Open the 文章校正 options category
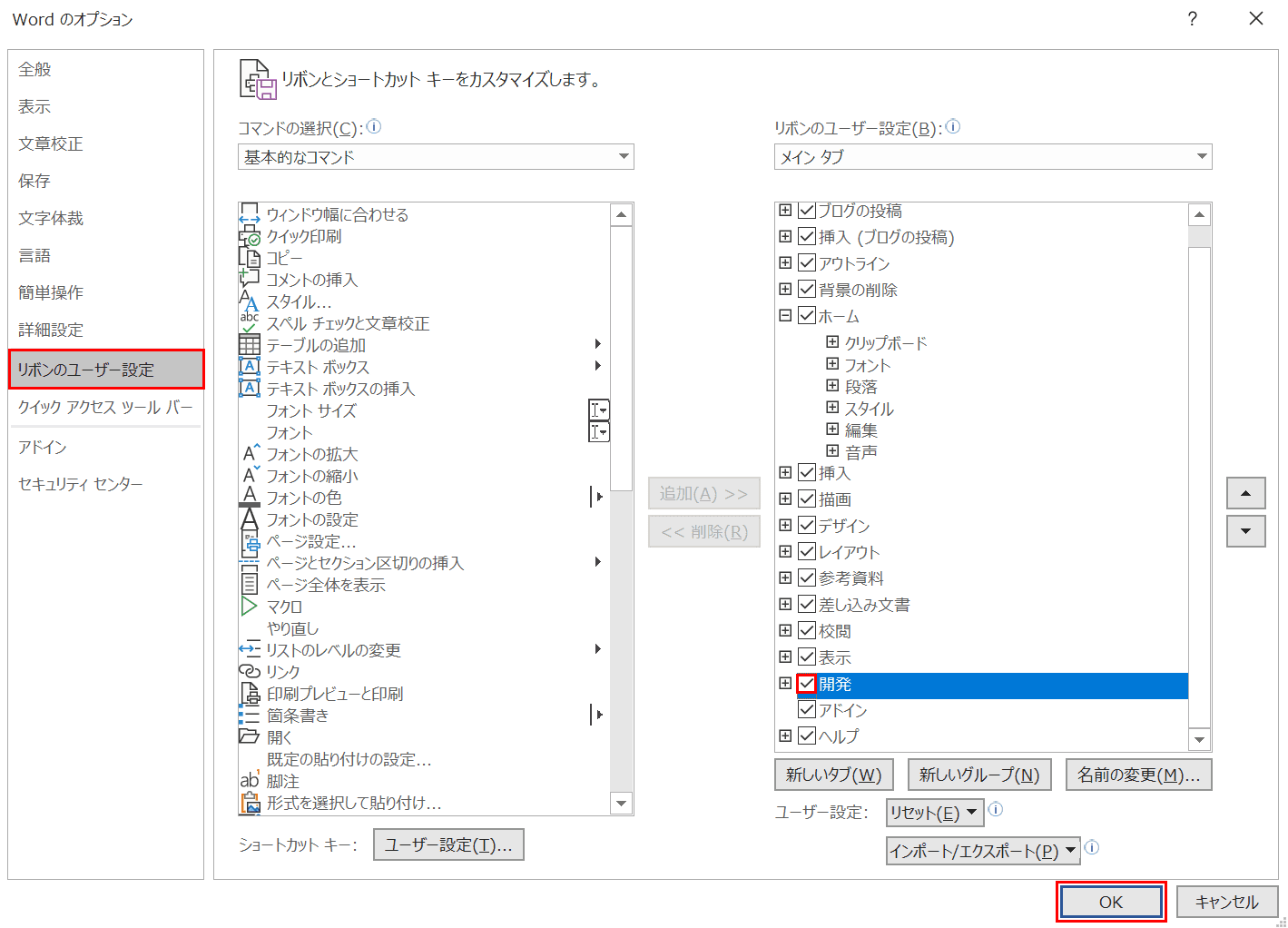 coord(105,144)
